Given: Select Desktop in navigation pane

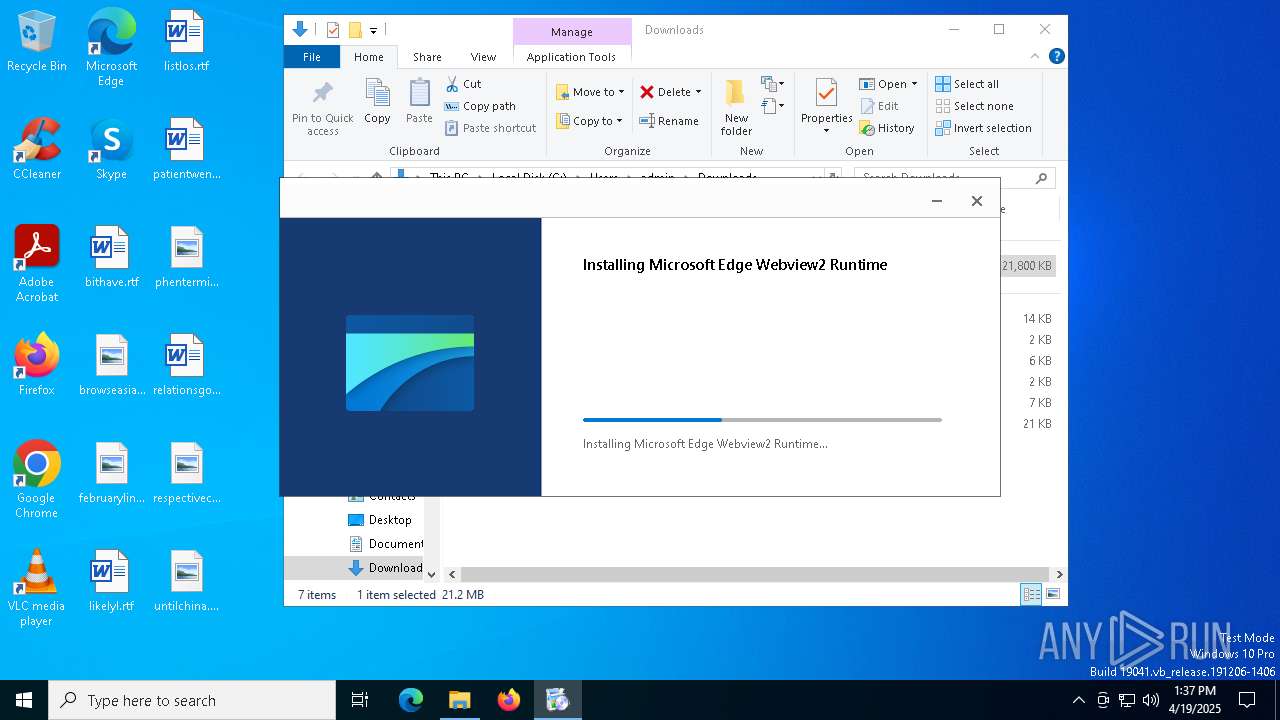Looking at the screenshot, I should click(x=380, y=520).
